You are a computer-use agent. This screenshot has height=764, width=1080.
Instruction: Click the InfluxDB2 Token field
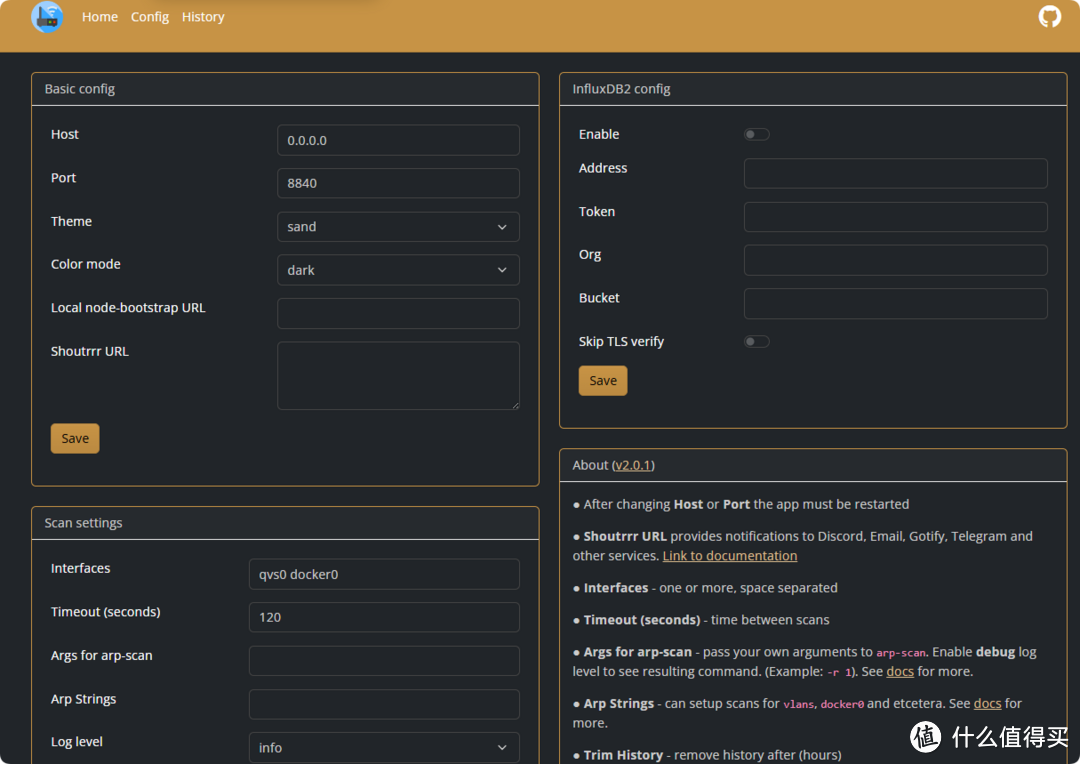click(895, 217)
